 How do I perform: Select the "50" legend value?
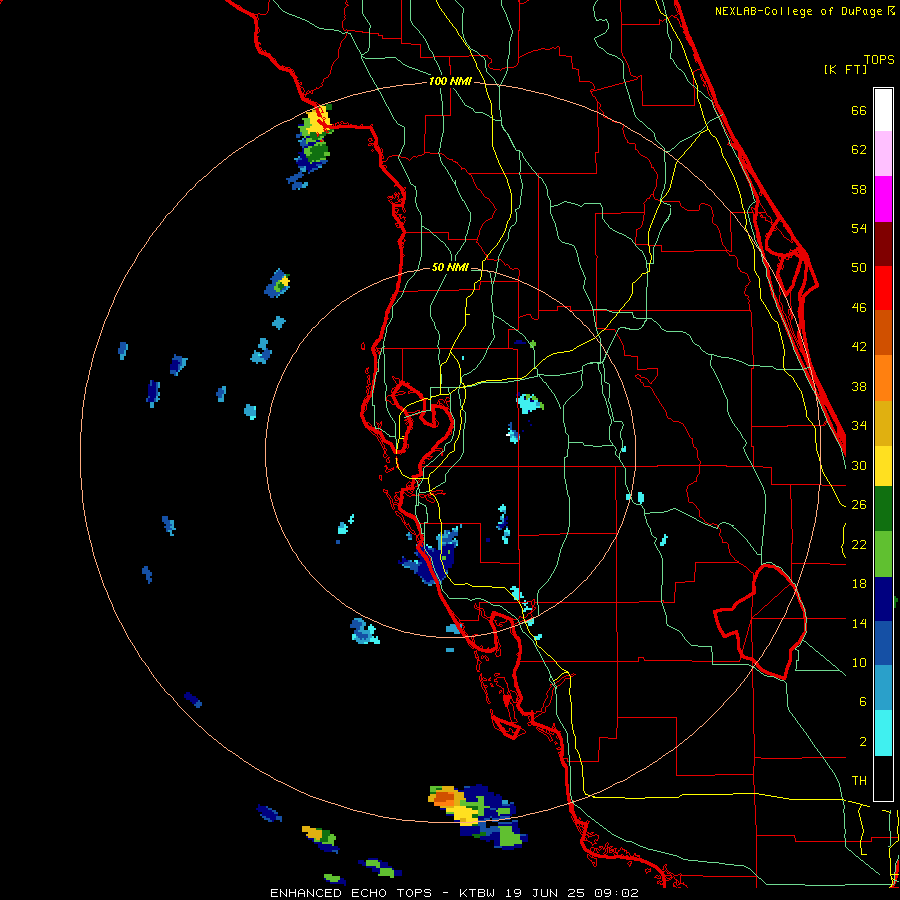tap(859, 268)
